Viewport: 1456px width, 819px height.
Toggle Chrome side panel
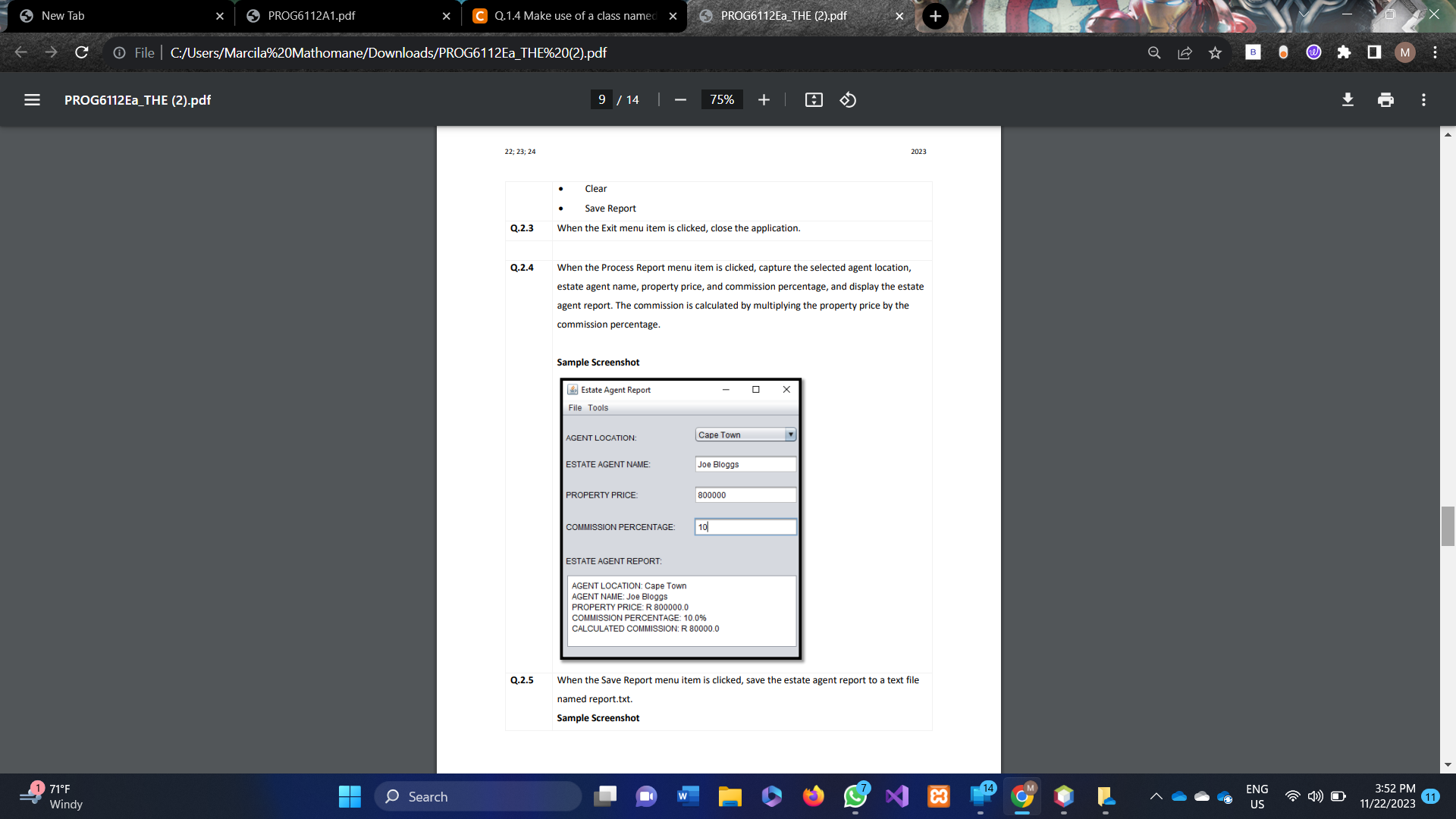pos(1374,52)
